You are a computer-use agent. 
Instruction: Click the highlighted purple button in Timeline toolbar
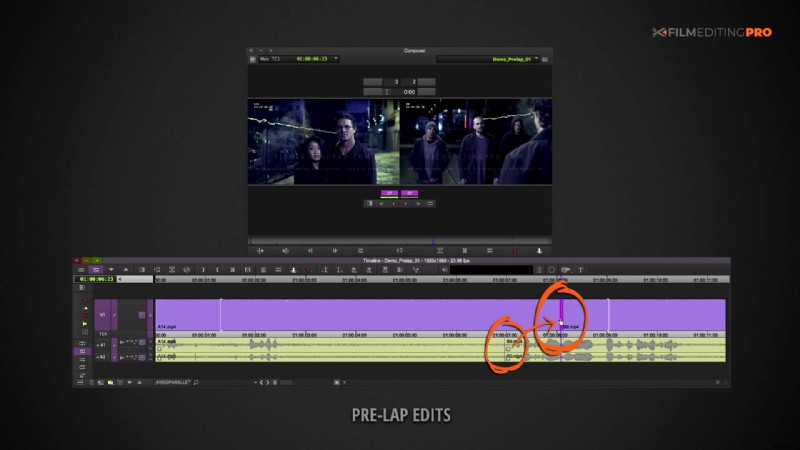click(96, 270)
